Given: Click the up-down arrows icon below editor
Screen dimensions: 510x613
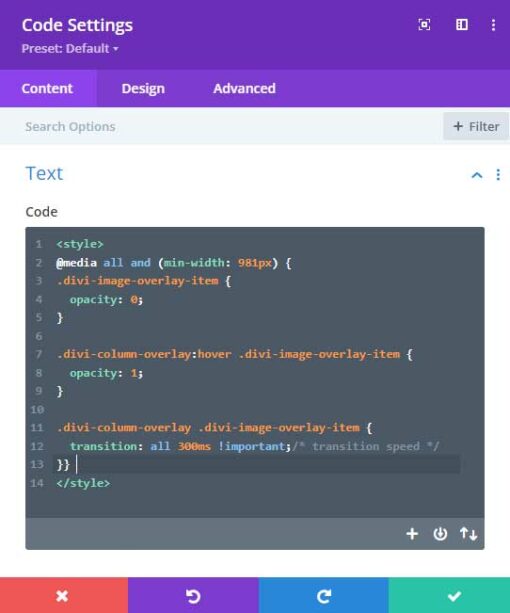Looking at the screenshot, I should coord(468,534).
